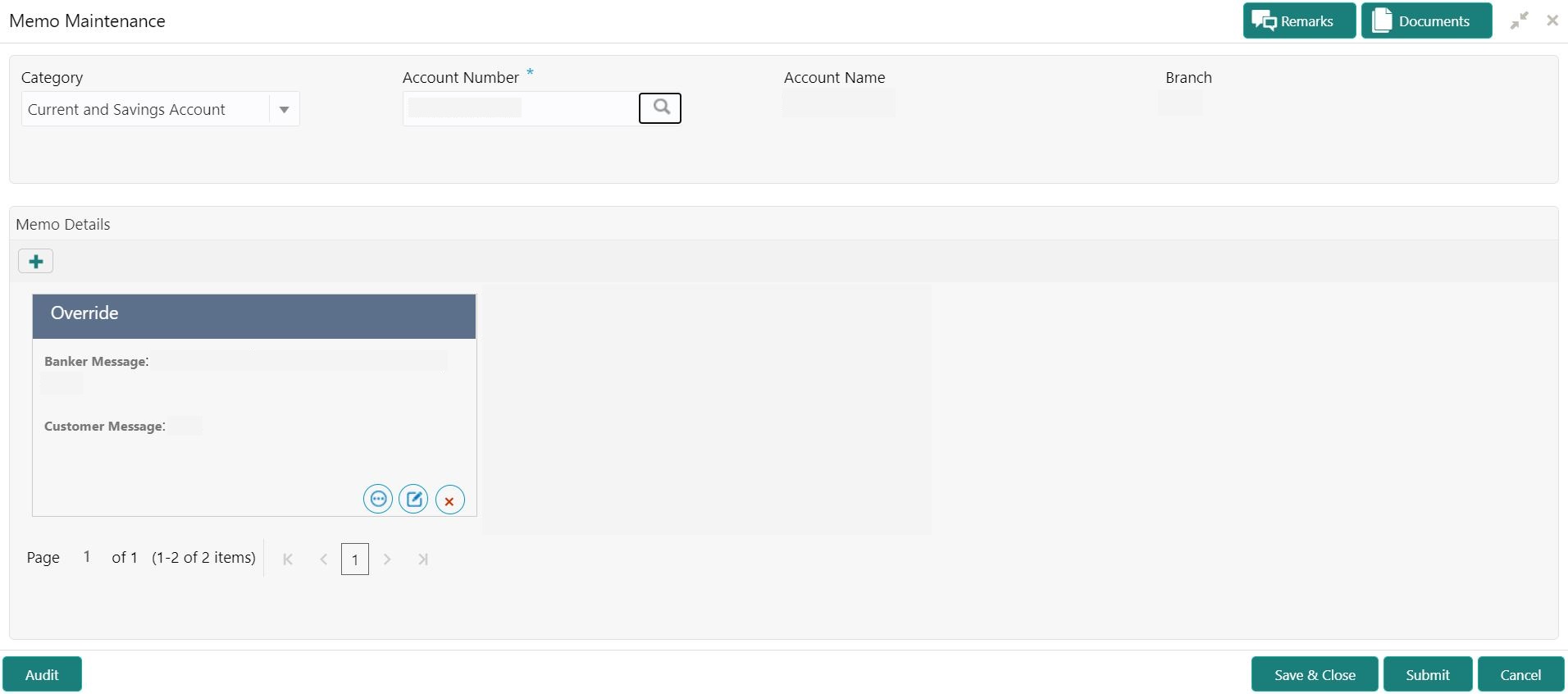The width and height of the screenshot is (1568, 694).
Task: Select page 1 in pagination
Action: (x=355, y=559)
